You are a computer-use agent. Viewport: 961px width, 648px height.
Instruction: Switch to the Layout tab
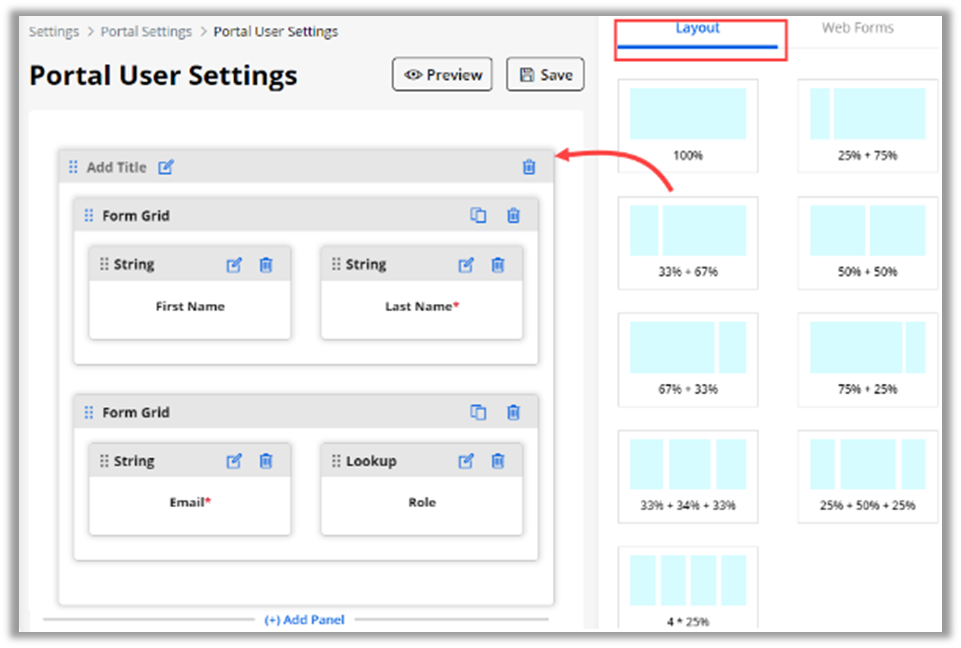[697, 28]
